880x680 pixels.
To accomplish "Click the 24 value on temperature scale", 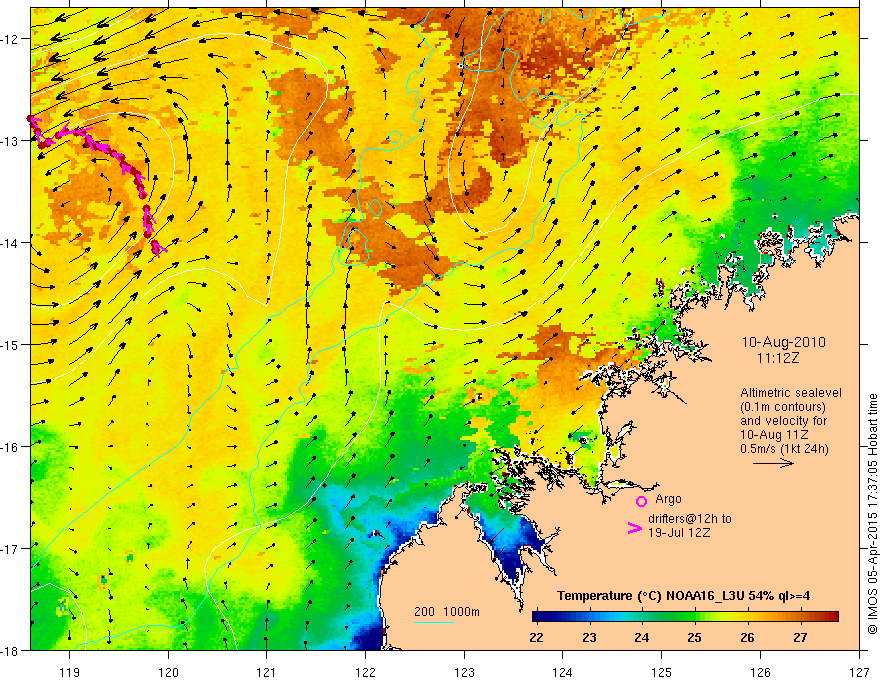I will (641, 637).
